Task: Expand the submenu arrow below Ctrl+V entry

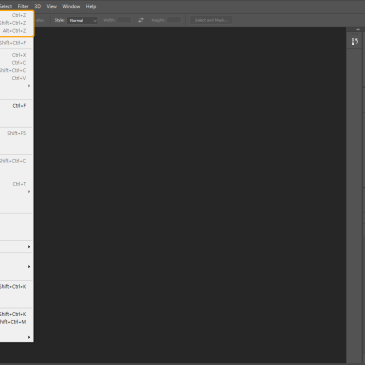Action: click(29, 86)
